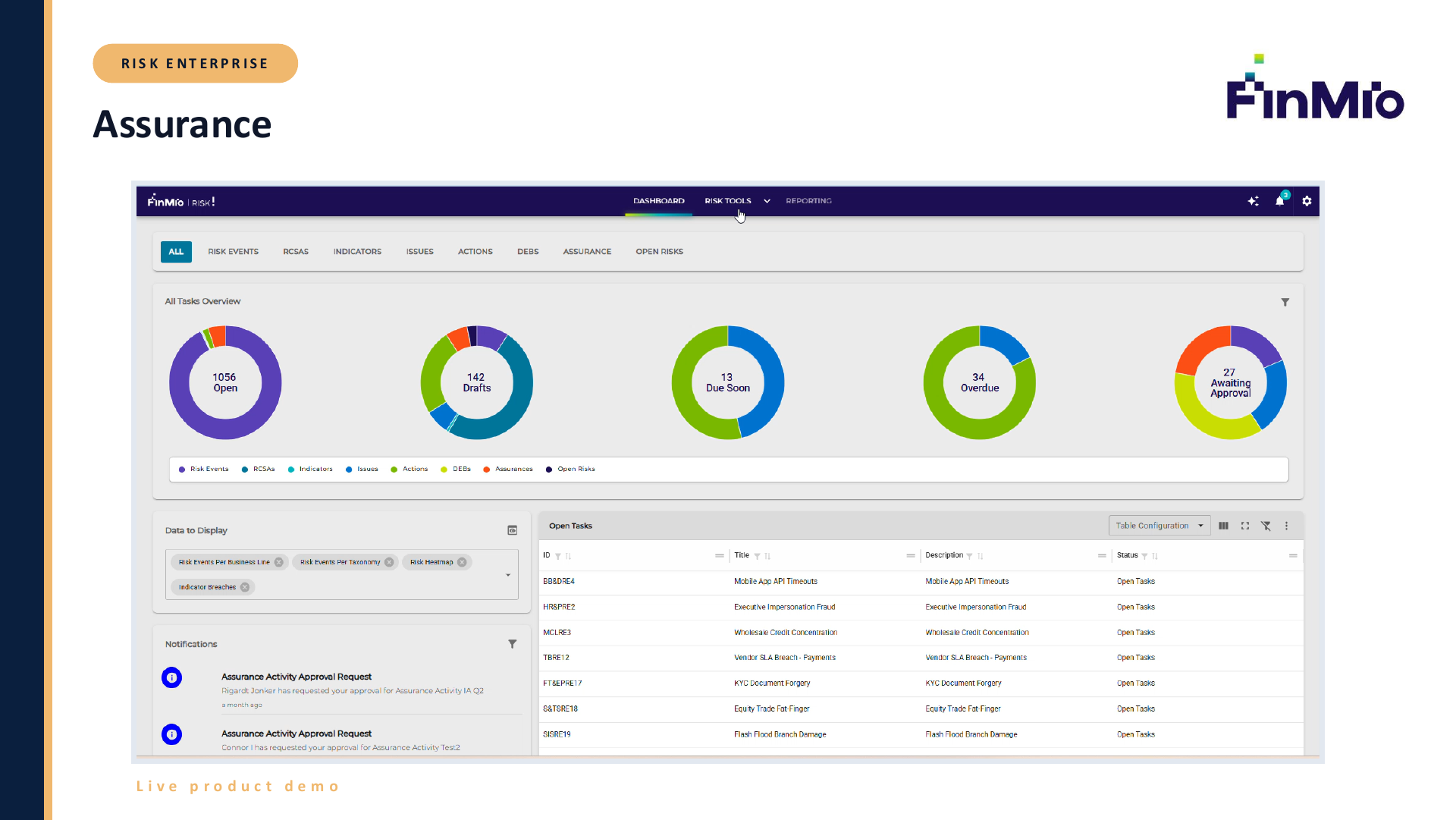Open the settings gear in top bar

click(1307, 201)
